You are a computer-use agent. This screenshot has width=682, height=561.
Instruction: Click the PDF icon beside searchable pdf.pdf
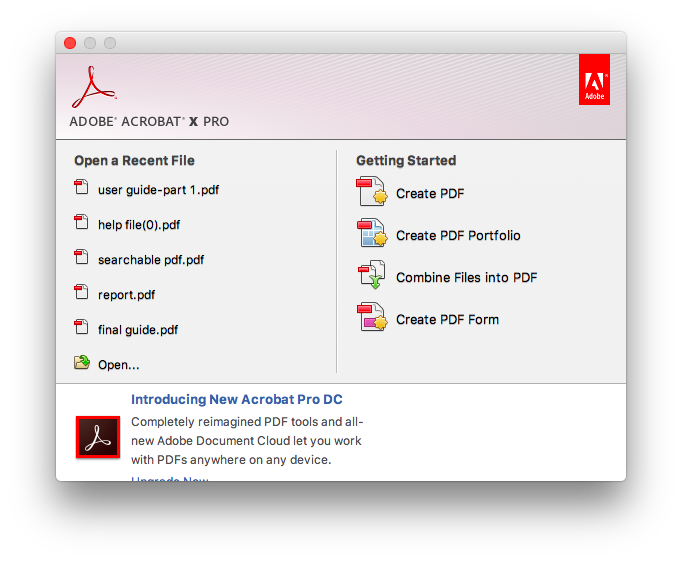click(x=81, y=257)
